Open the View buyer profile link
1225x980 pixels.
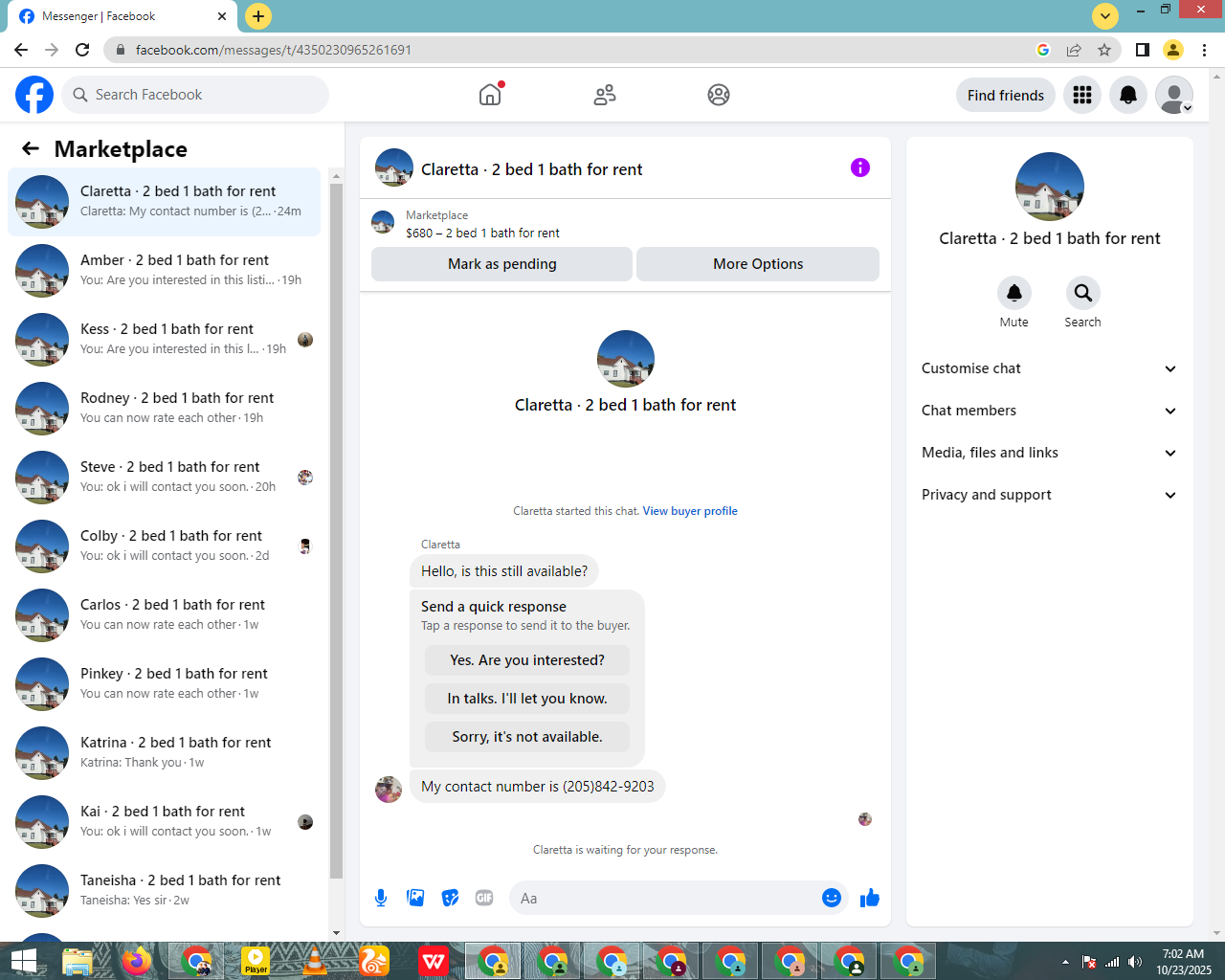690,511
